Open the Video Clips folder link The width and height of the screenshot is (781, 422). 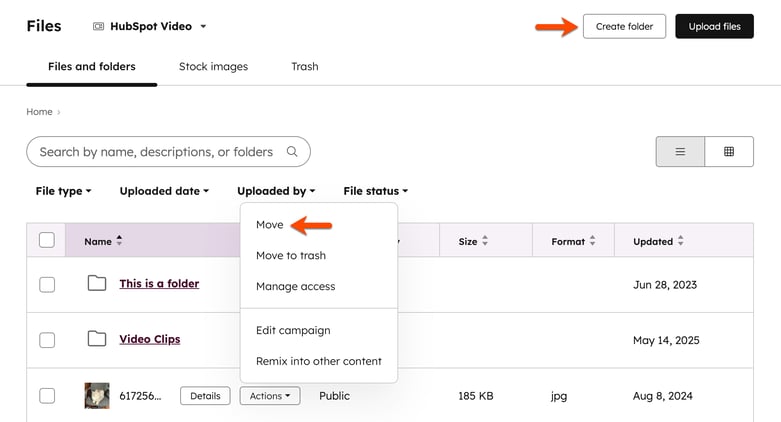(150, 339)
